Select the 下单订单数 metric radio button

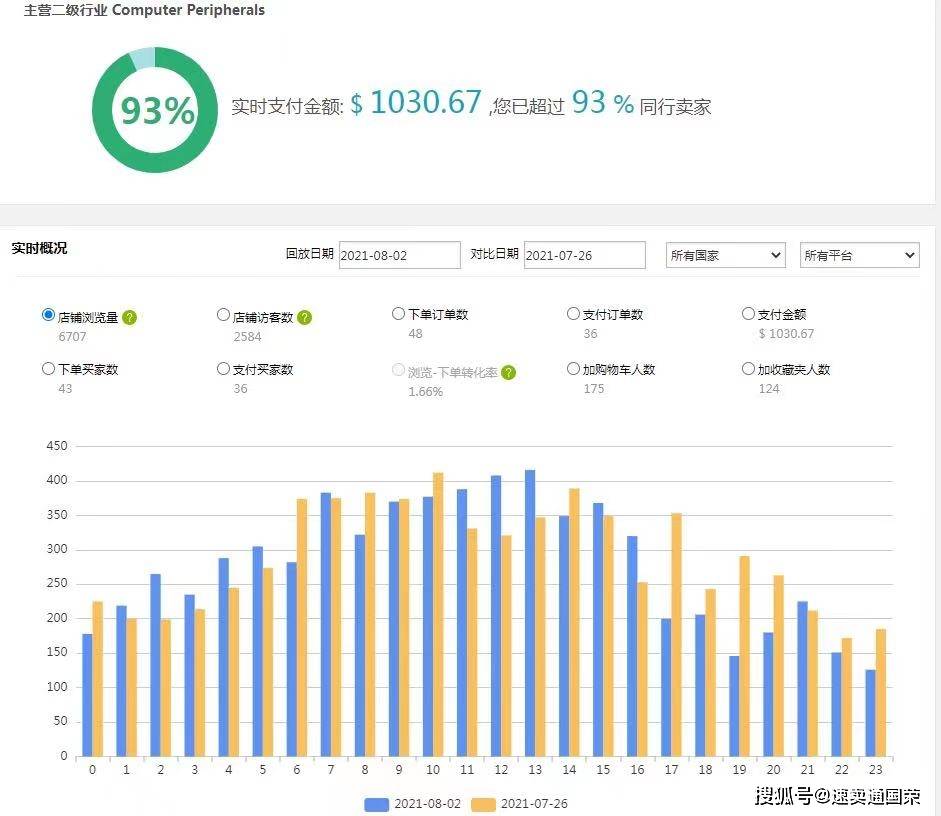[399, 313]
